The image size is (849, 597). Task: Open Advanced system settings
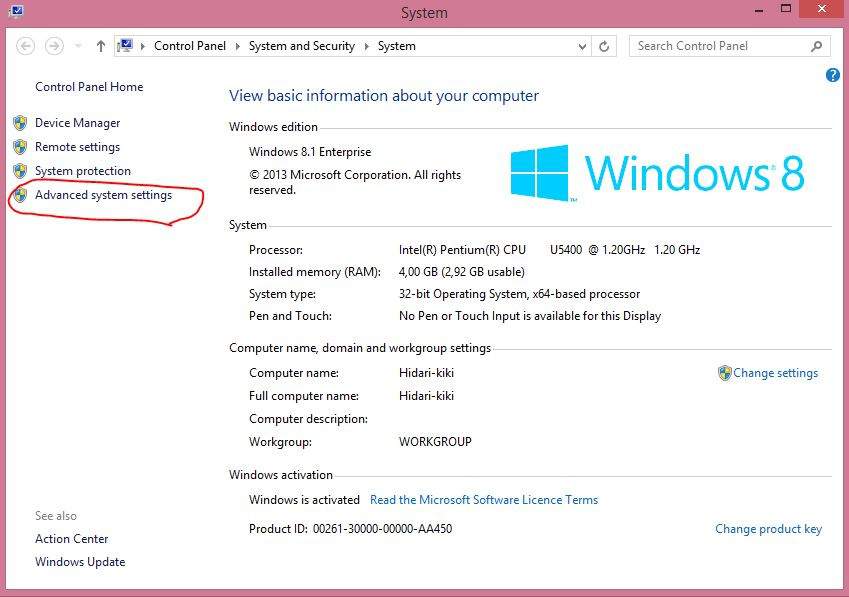pos(102,194)
